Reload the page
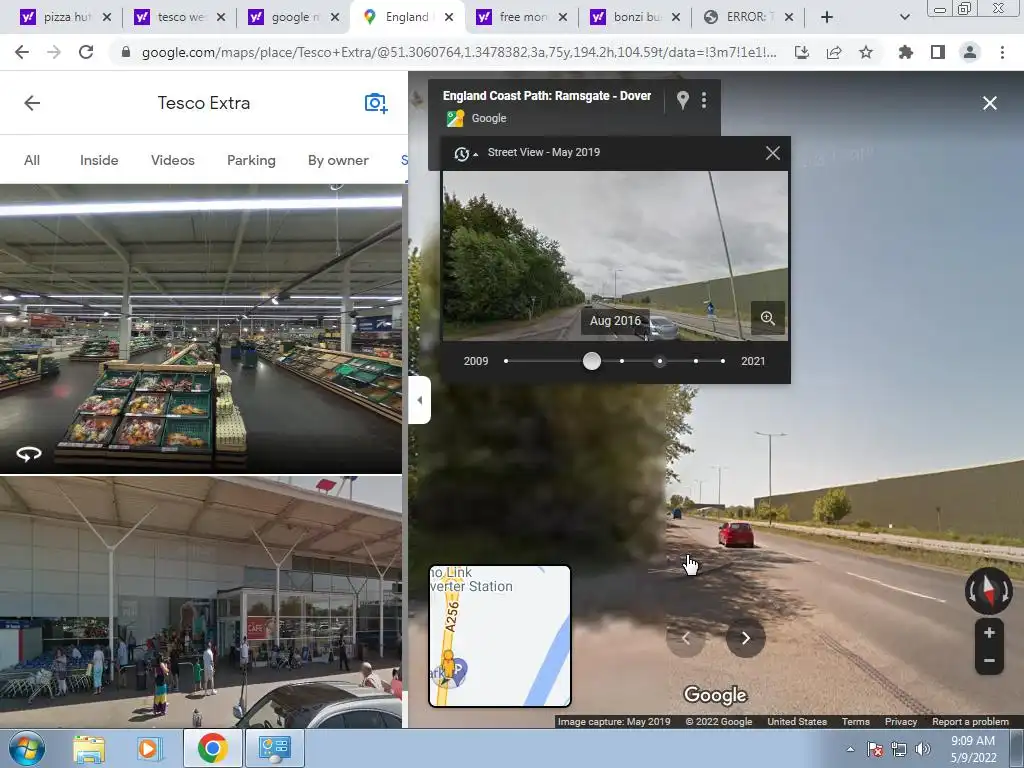Image resolution: width=1024 pixels, height=768 pixels. [86, 52]
